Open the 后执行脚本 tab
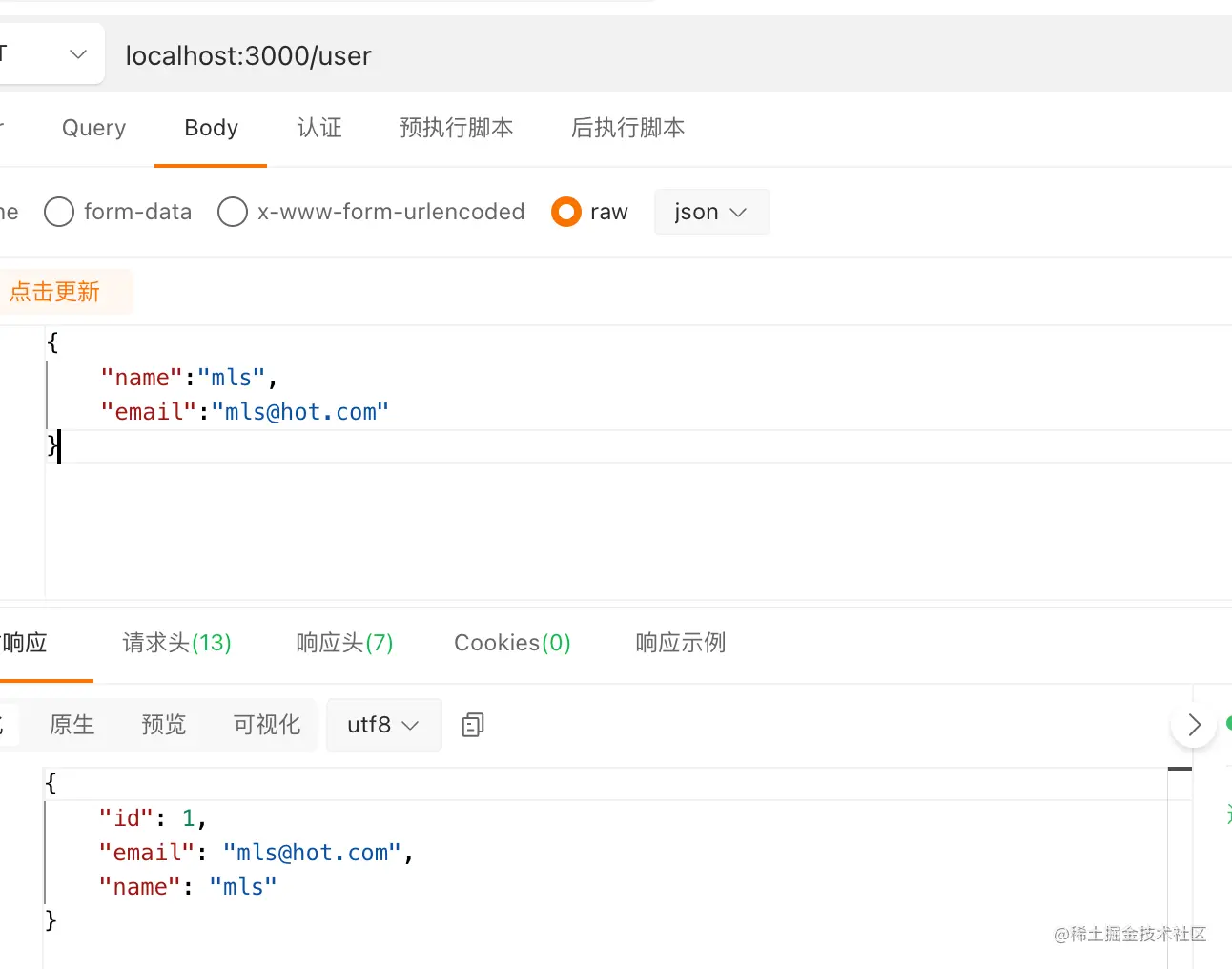 [627, 128]
